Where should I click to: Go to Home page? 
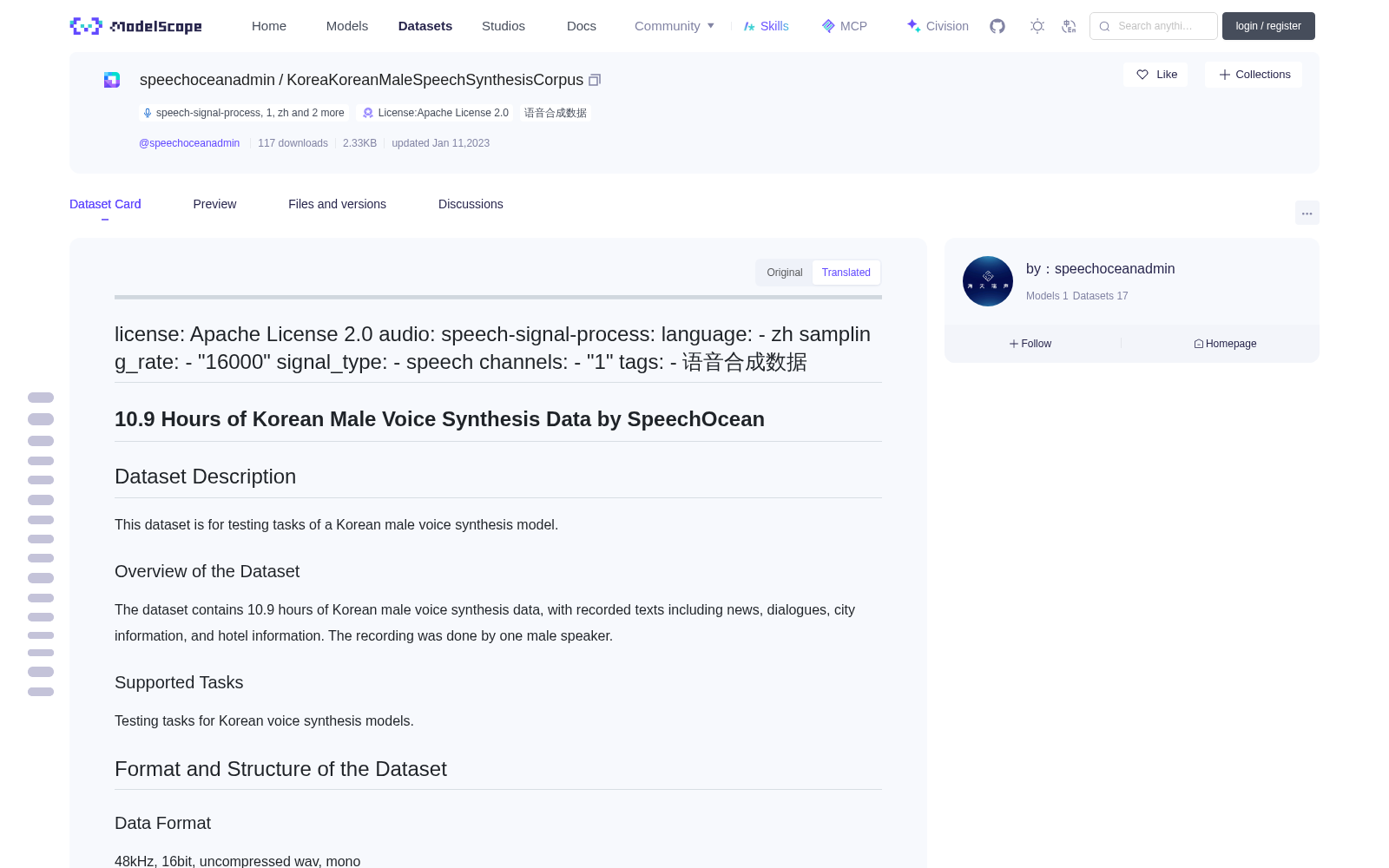click(269, 26)
